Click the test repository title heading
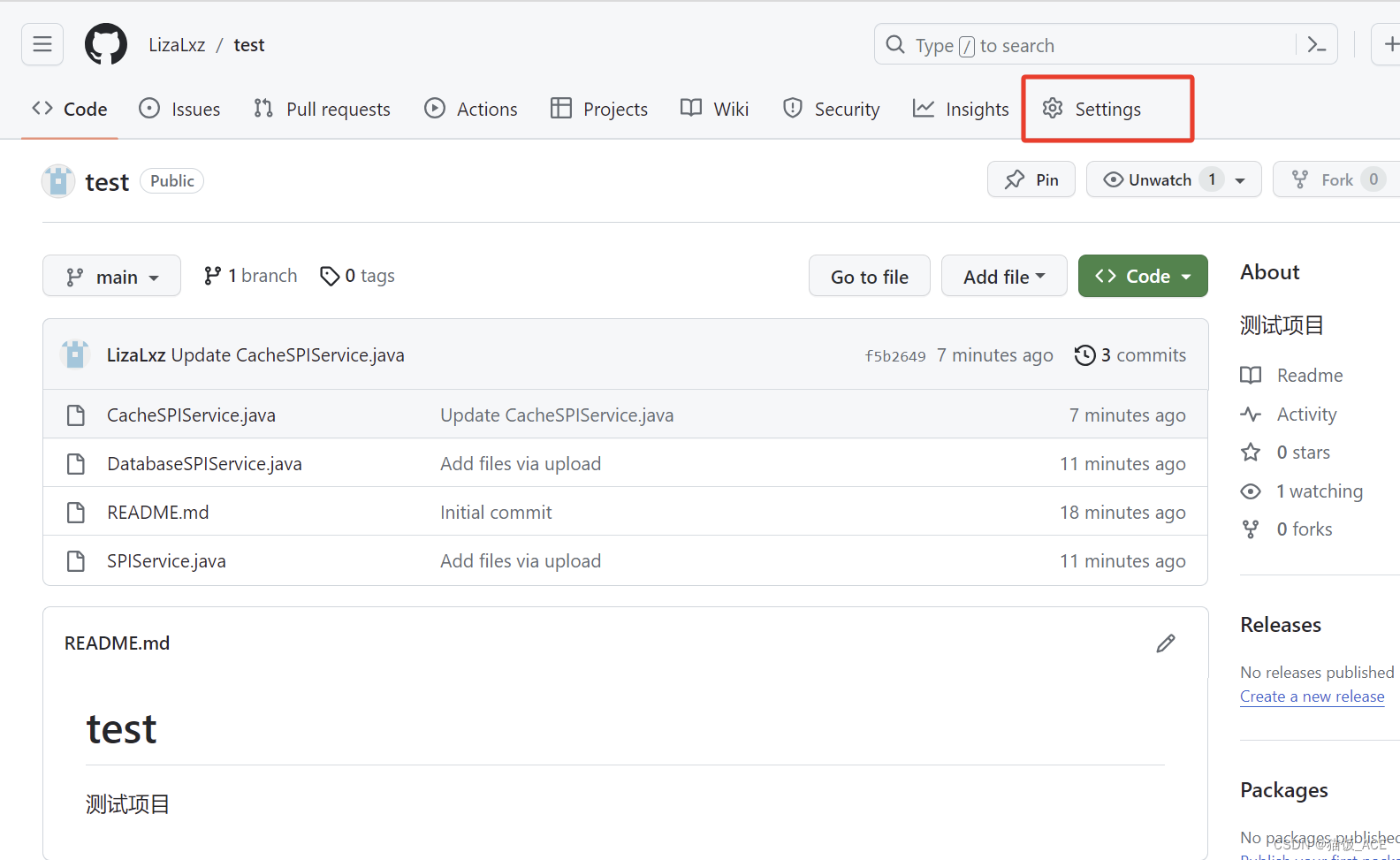This screenshot has height=860, width=1400. click(107, 182)
